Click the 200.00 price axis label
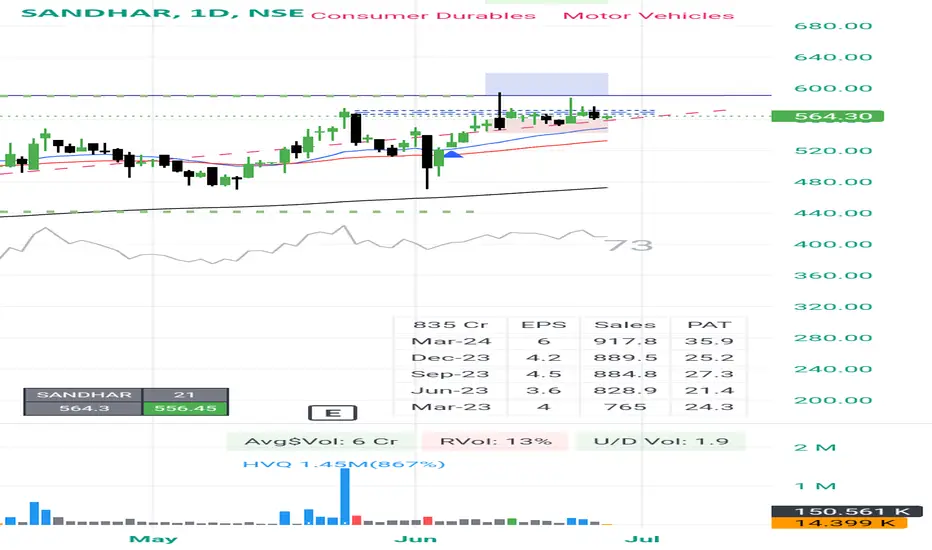The image size is (932, 550). pyautogui.click(x=833, y=400)
